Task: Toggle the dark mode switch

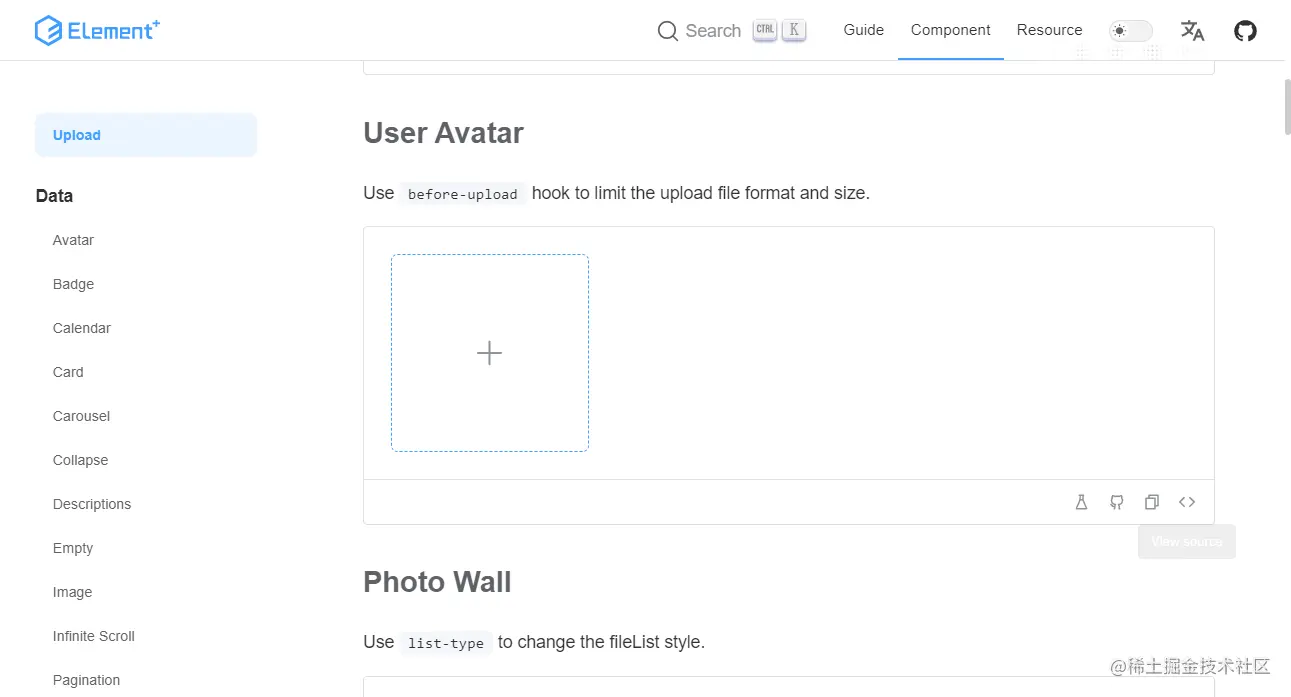Action: pos(1131,31)
